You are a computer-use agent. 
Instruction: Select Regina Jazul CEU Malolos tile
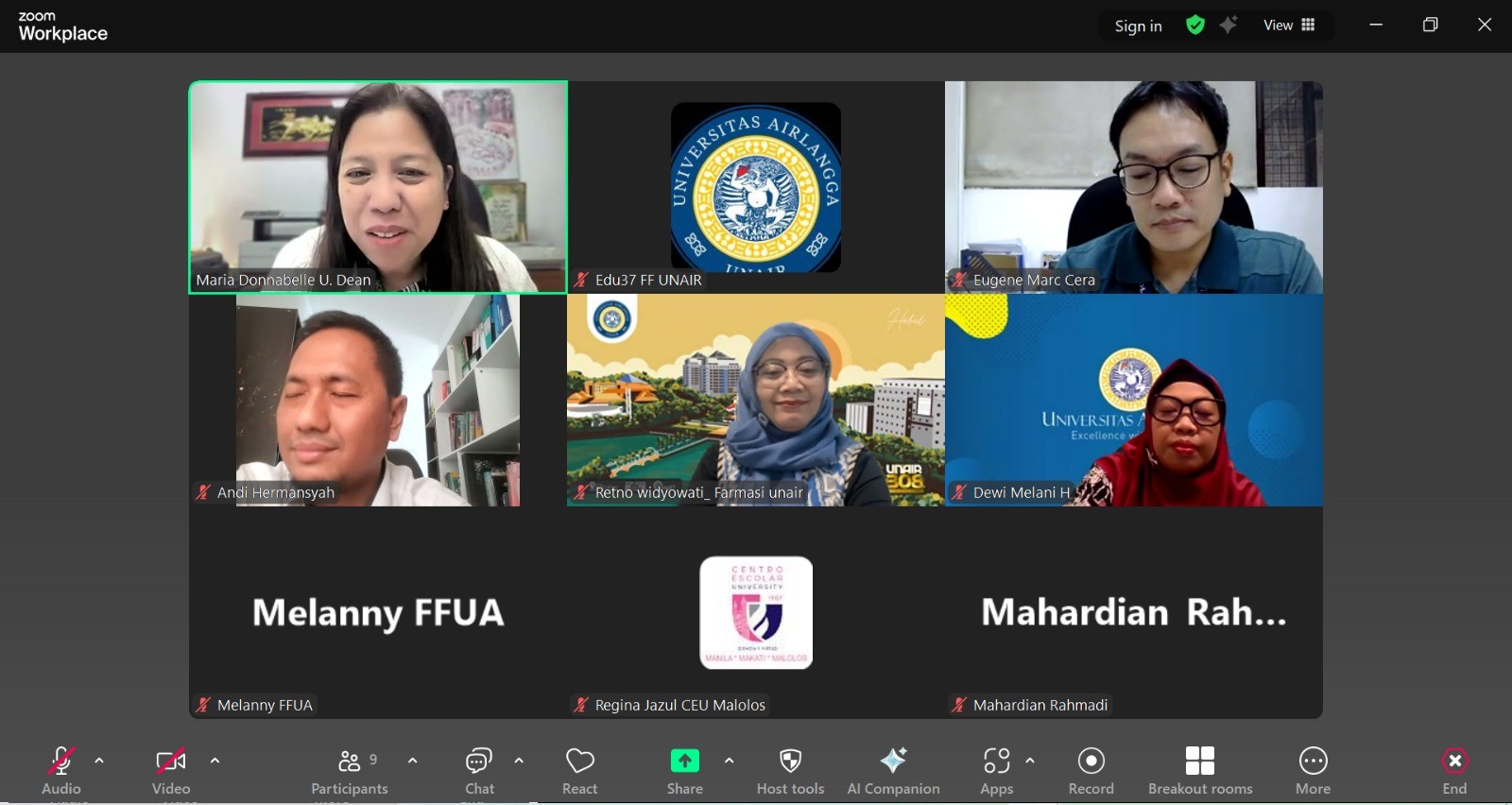756,612
